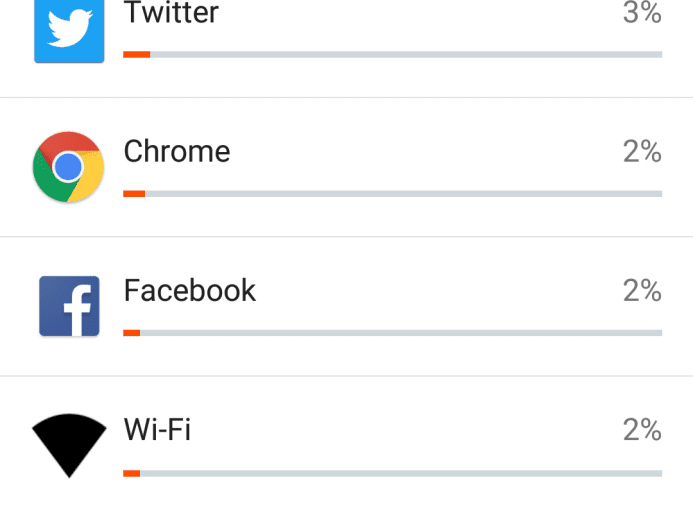Click the 2% value beside Facebook
The image size is (693, 510).
[642, 291]
